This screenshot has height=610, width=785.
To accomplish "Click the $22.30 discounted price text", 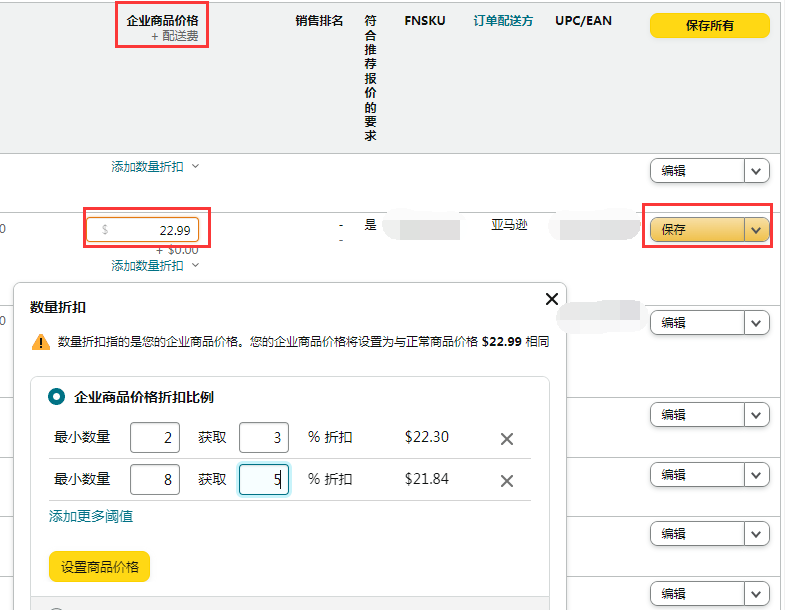I will [x=427, y=437].
